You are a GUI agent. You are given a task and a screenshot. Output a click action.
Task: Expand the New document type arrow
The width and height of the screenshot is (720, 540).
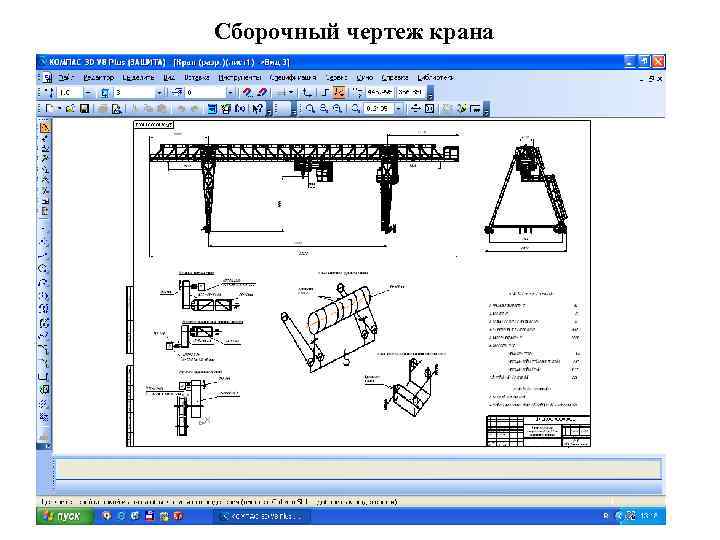click(x=60, y=109)
